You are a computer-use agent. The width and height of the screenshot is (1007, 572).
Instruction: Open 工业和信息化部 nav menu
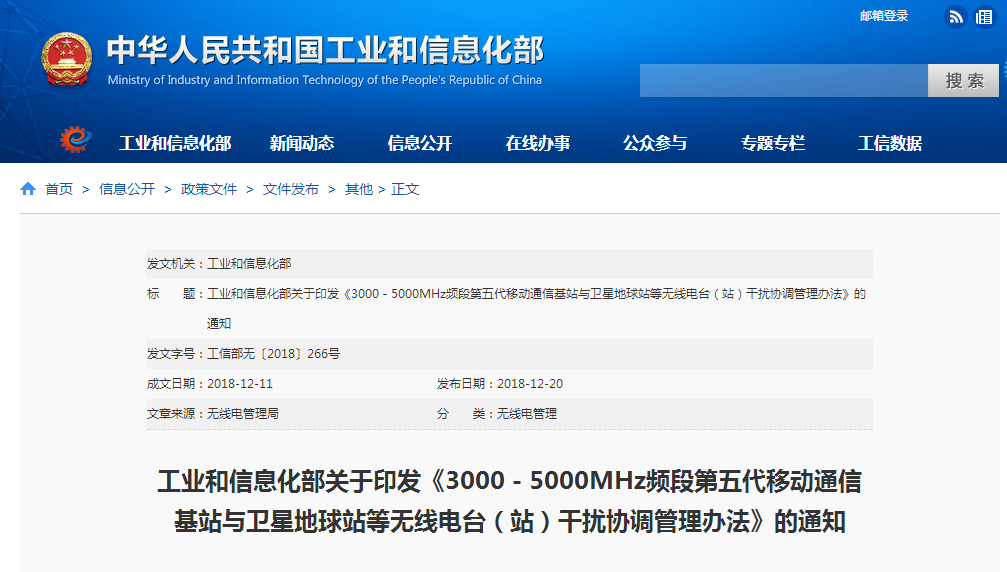(175, 143)
